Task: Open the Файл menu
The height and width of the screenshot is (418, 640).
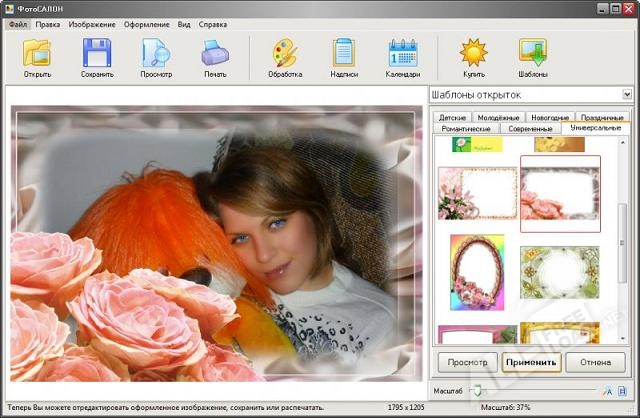Action: click(18, 23)
